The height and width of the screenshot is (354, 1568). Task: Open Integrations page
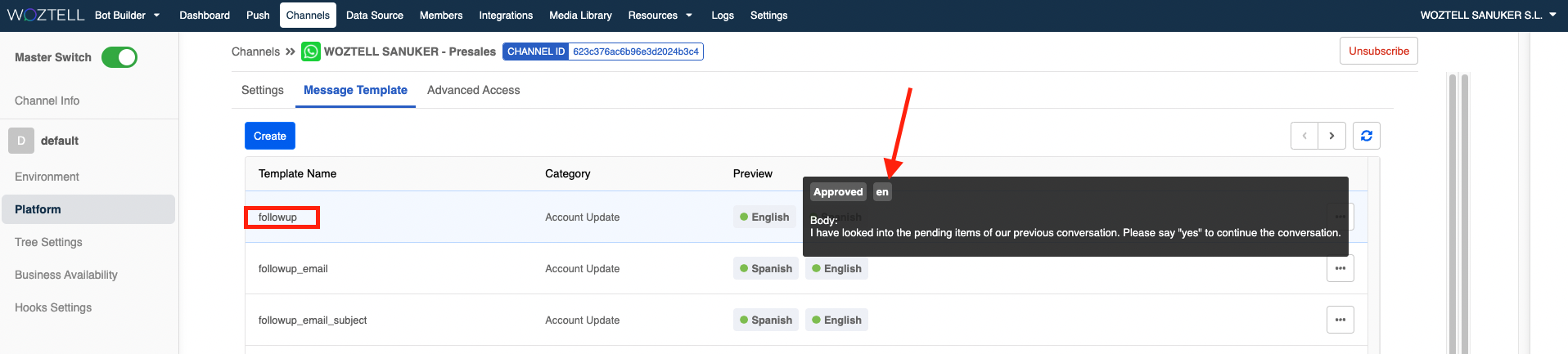pos(506,15)
